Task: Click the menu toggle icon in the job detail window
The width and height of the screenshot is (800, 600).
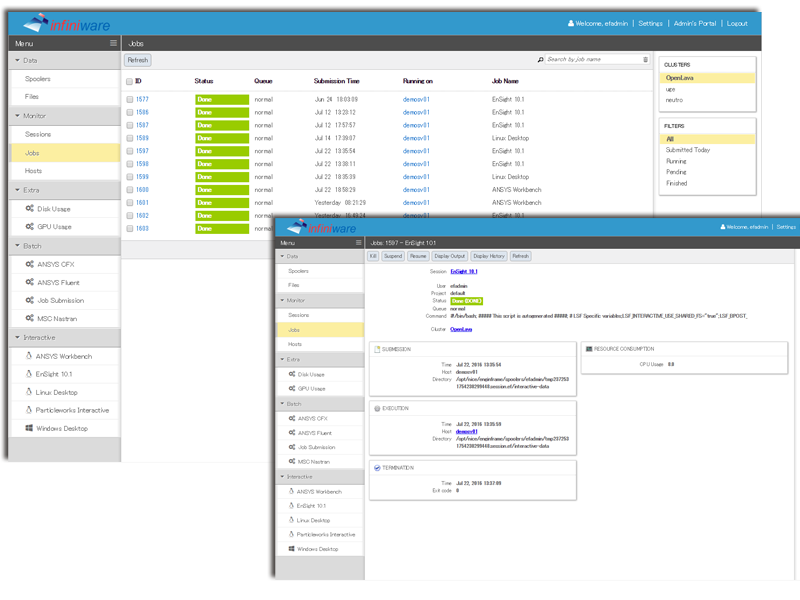Action: click(359, 242)
